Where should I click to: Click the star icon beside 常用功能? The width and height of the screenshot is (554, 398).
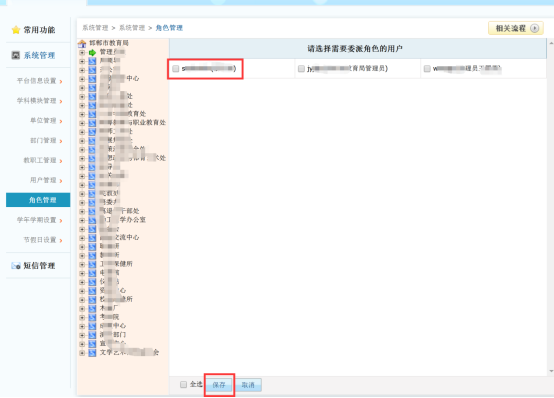click(x=16, y=30)
